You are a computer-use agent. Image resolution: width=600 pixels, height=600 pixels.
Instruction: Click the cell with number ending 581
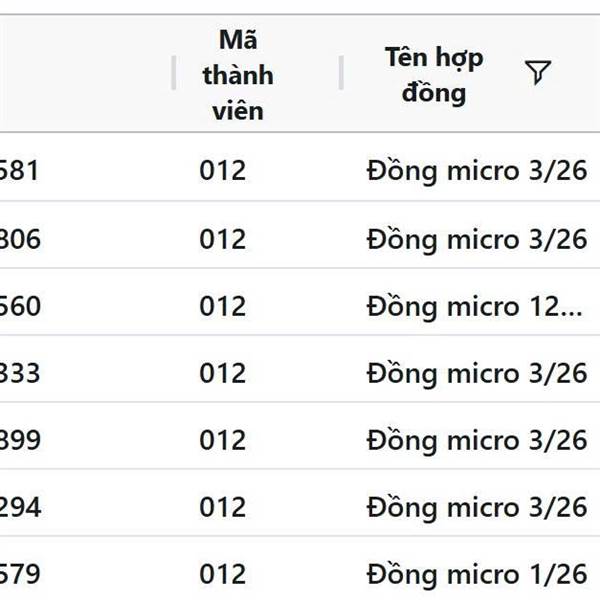click(x=20, y=171)
